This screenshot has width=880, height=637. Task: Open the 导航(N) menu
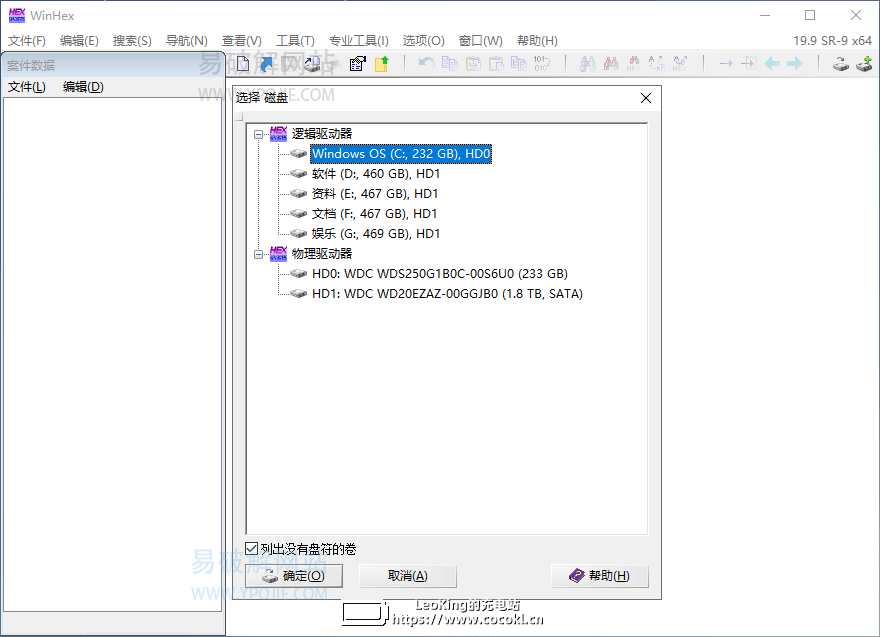tap(186, 40)
